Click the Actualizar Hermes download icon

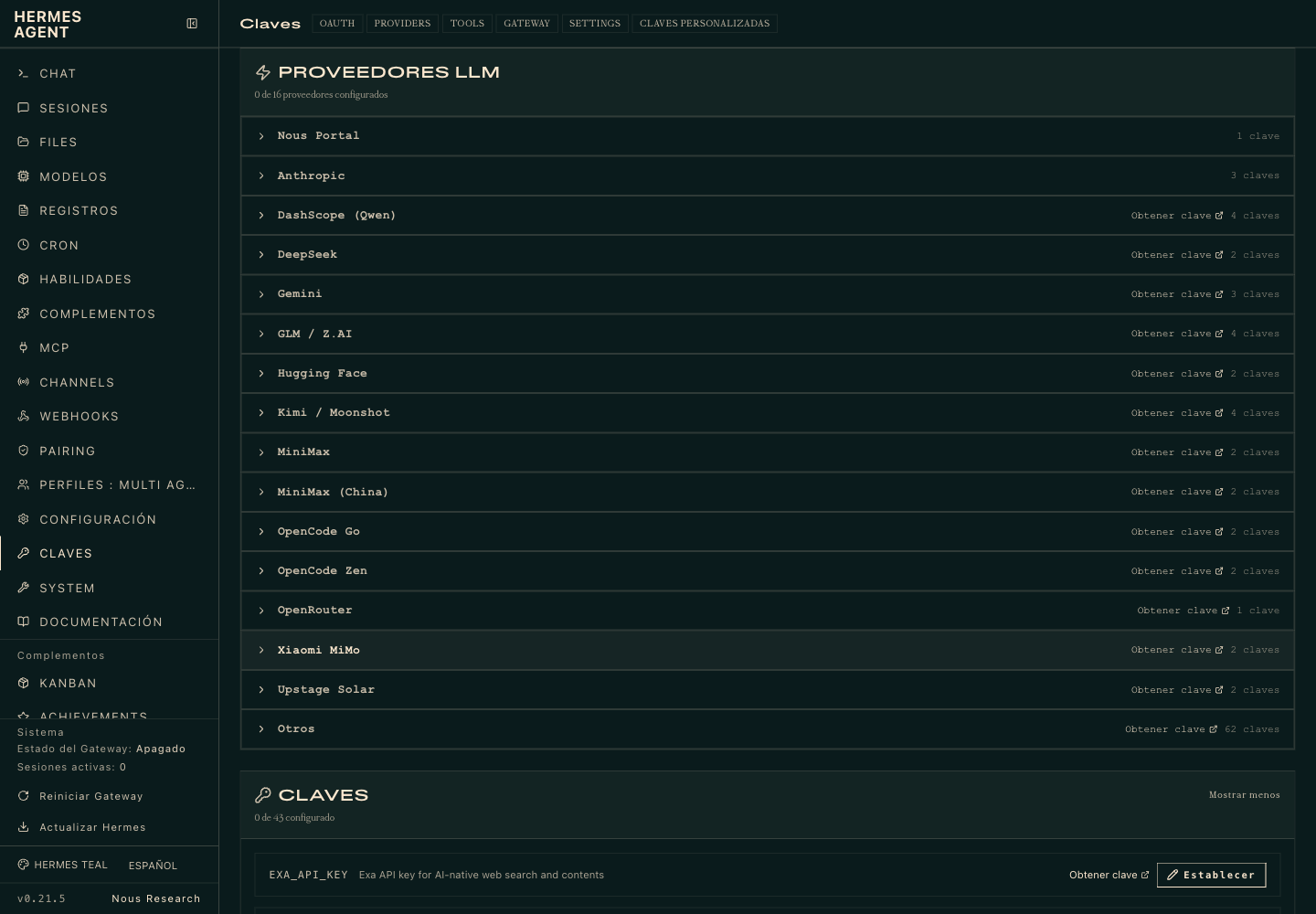[x=24, y=827]
